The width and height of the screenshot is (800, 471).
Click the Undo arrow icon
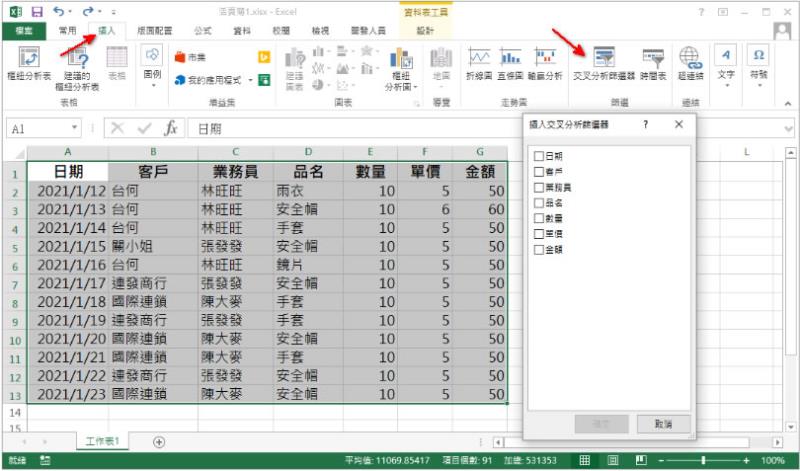tap(59, 11)
